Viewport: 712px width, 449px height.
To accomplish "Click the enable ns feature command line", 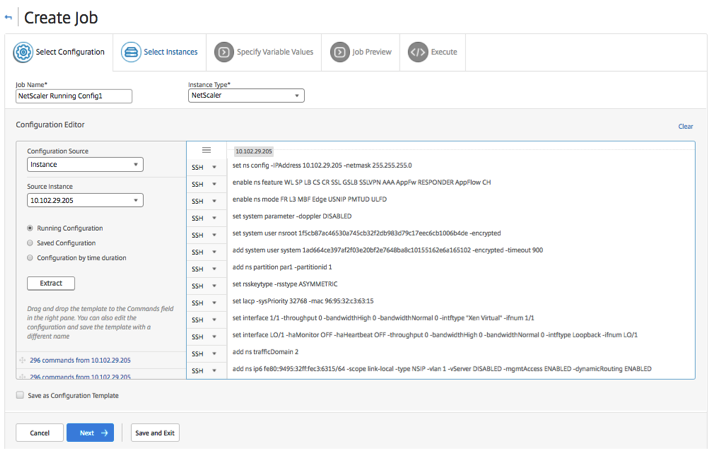I will tap(361, 182).
